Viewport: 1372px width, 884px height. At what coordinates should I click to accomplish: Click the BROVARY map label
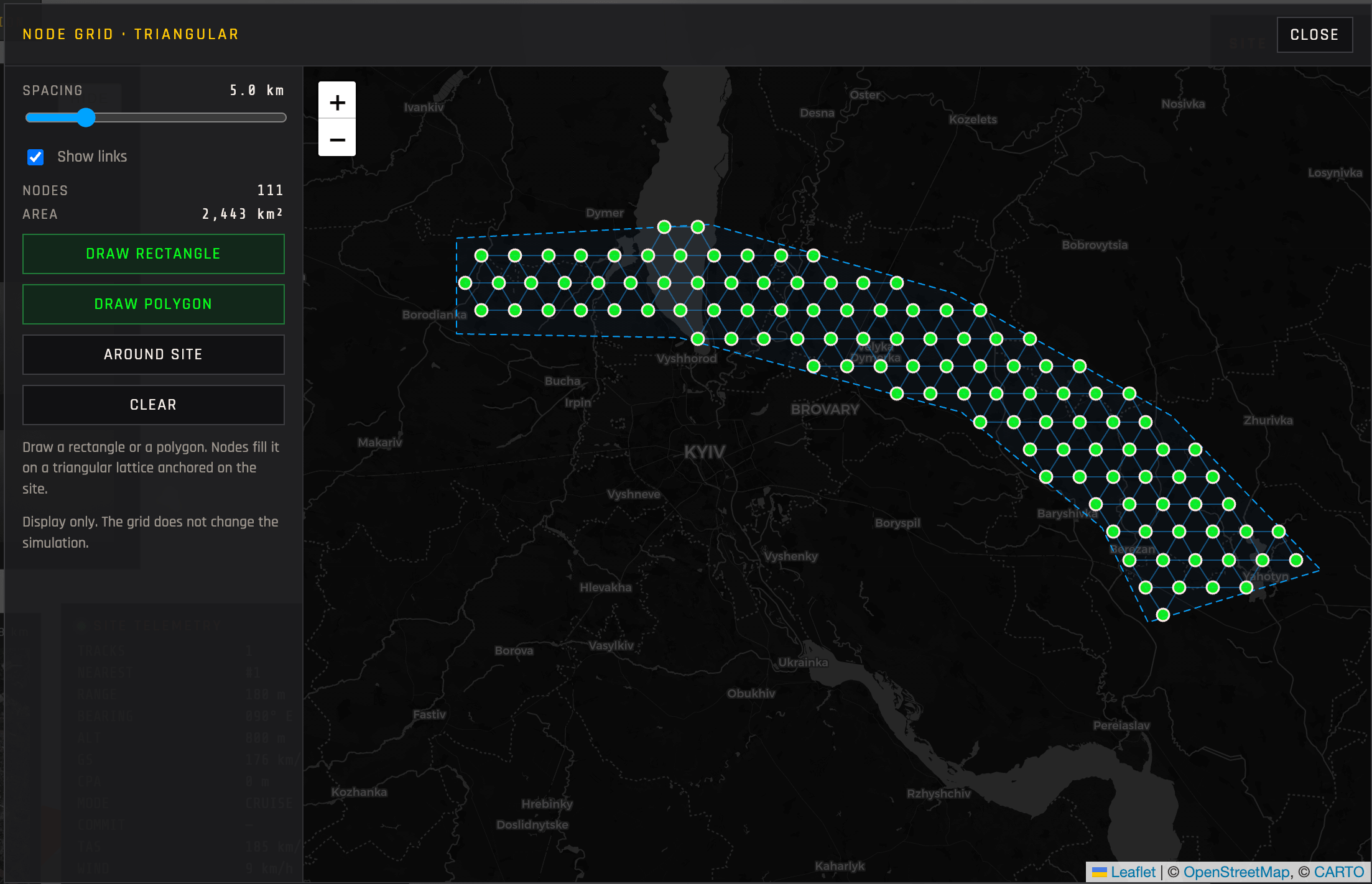825,410
